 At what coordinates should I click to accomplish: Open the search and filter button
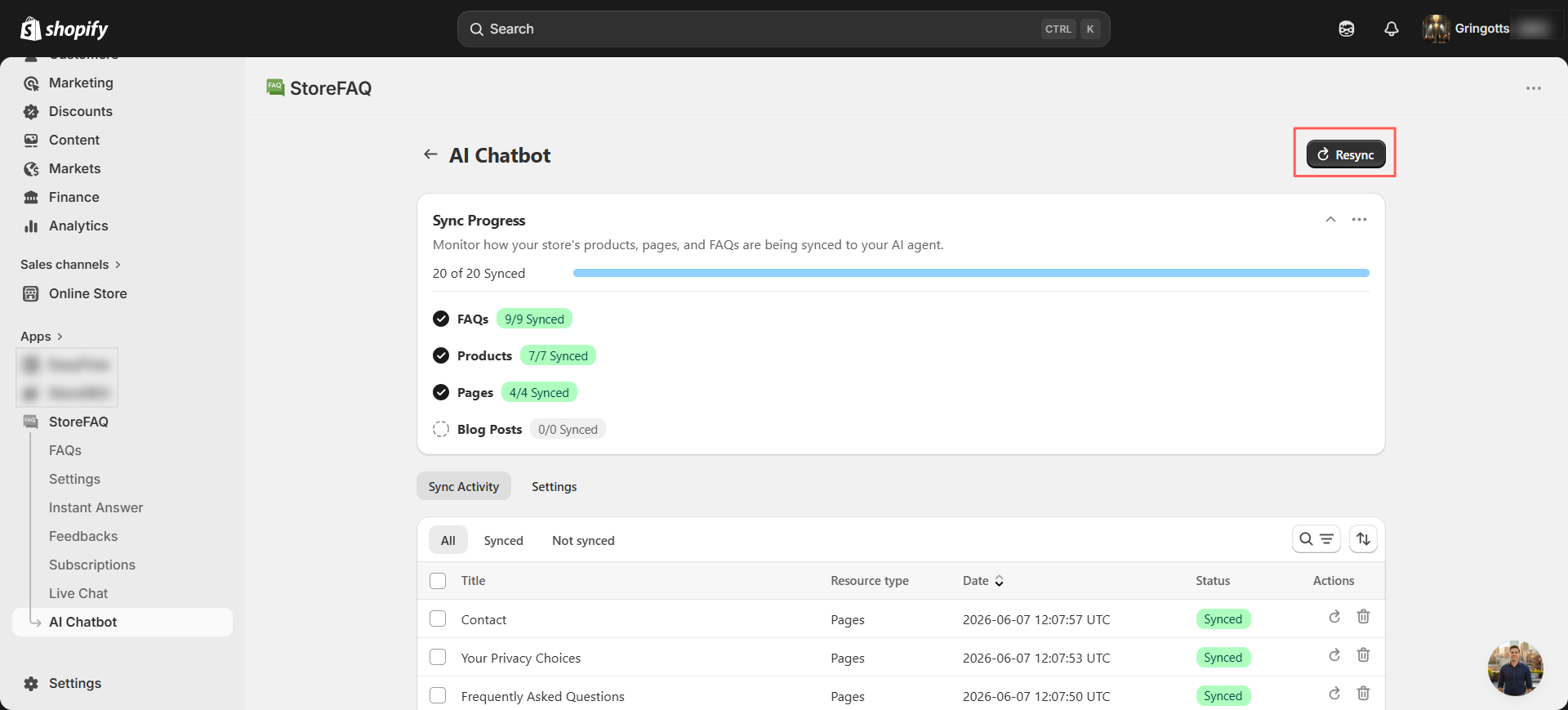(1316, 539)
